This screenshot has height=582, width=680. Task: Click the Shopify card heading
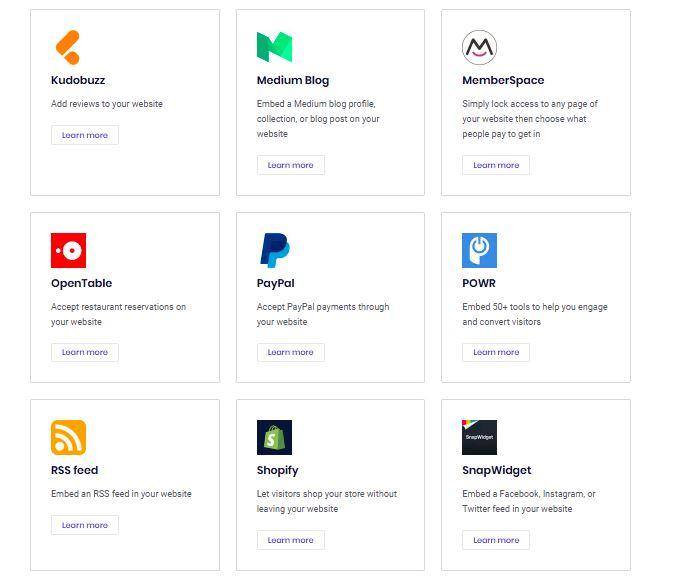tap(277, 470)
